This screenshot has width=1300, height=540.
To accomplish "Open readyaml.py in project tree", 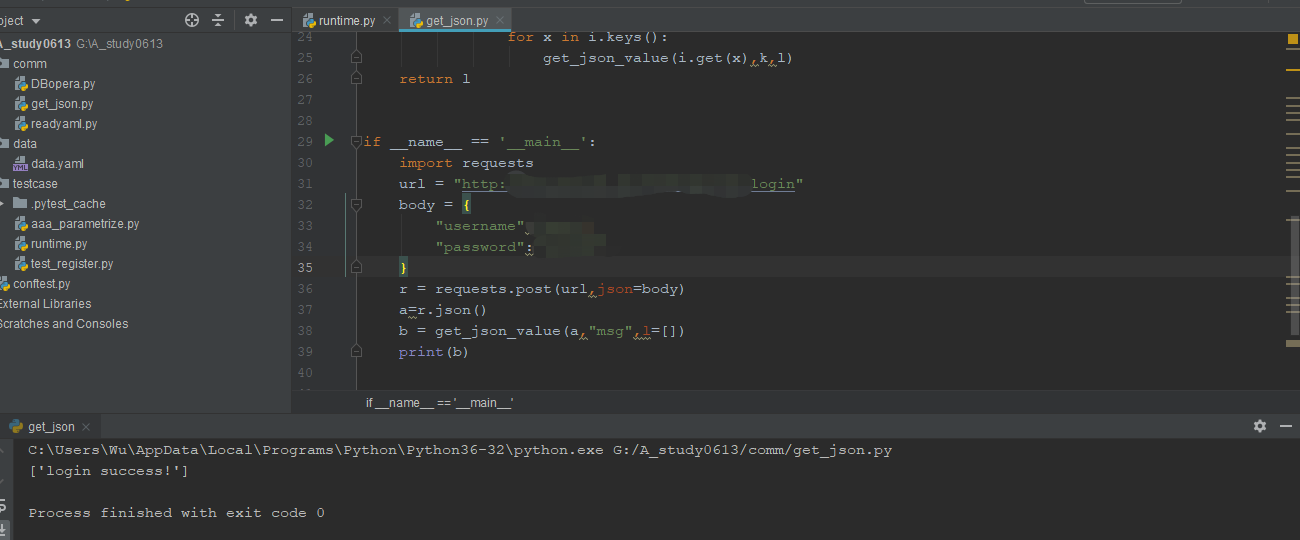I will point(64,124).
